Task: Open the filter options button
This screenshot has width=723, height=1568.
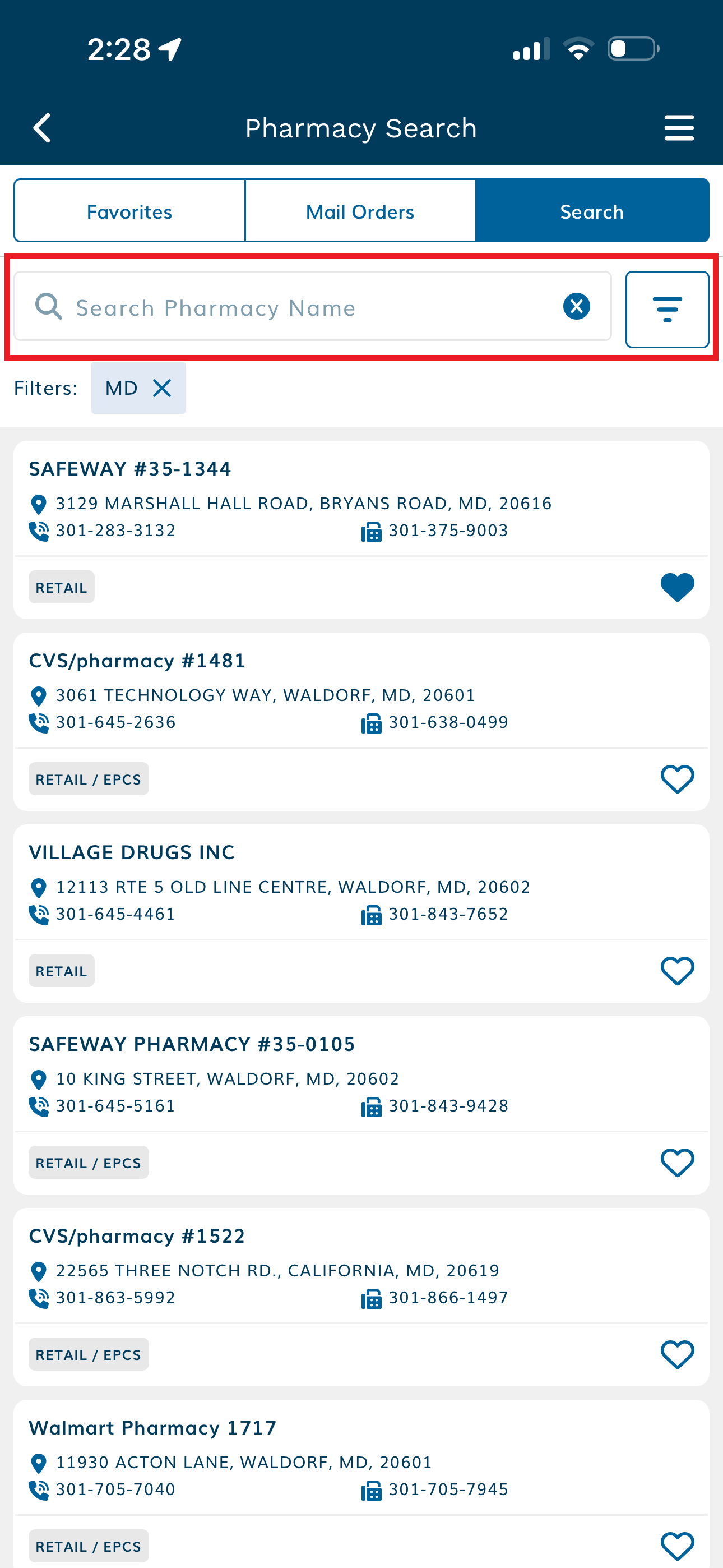Action: pos(667,309)
